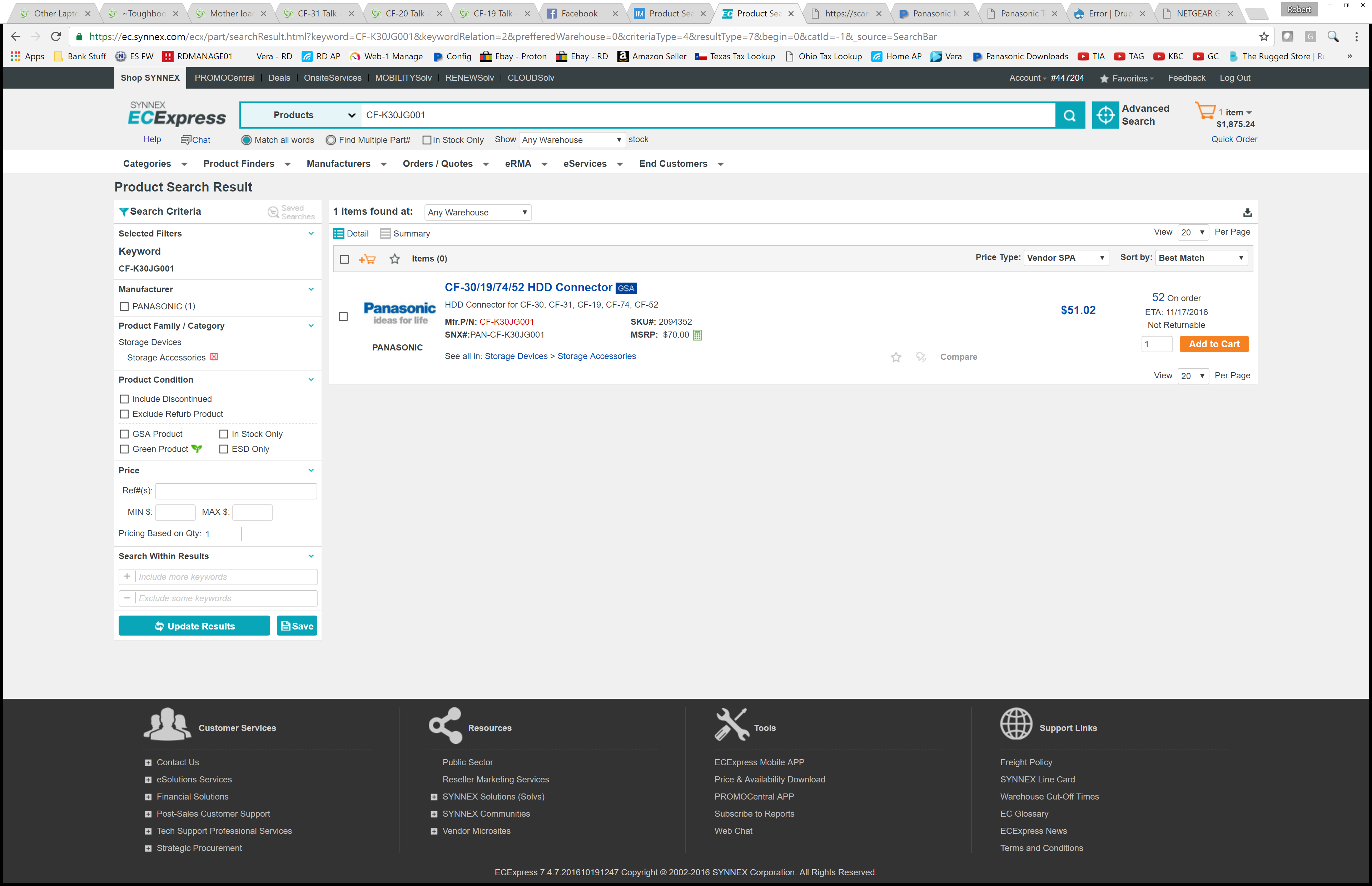Screen dimensions: 1372x886
Task: Check Include Discontinued
Action: (x=124, y=399)
